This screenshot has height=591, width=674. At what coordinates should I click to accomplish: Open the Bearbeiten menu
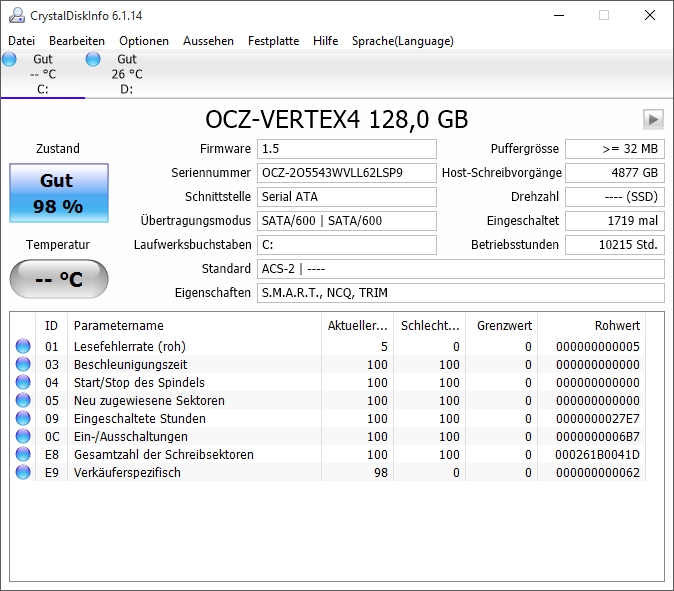point(77,41)
